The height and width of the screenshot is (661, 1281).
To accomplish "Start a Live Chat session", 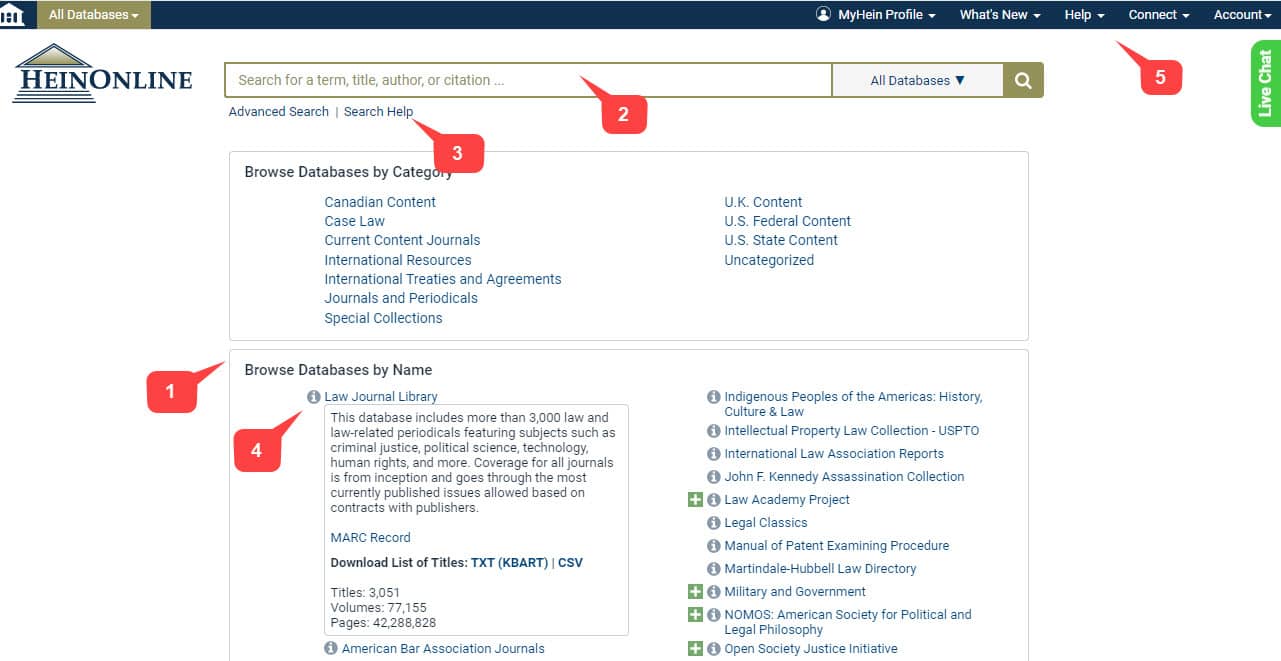I will [1266, 84].
